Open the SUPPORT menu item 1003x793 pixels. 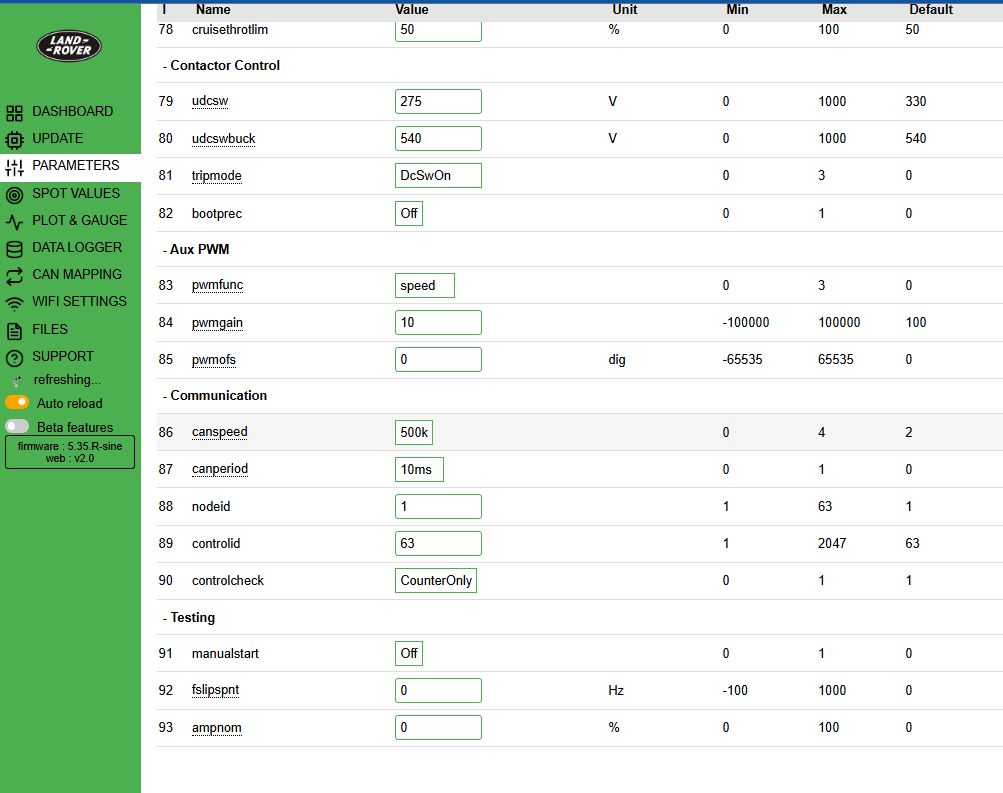click(x=62, y=356)
